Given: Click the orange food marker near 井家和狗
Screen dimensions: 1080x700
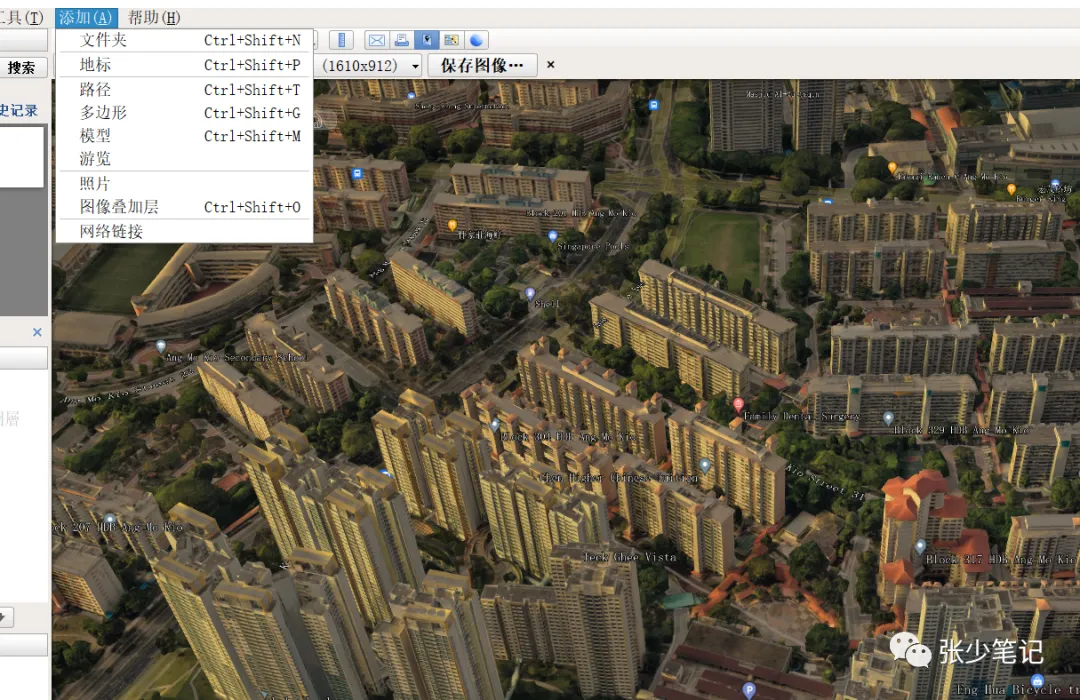Looking at the screenshot, I should coord(452,225).
